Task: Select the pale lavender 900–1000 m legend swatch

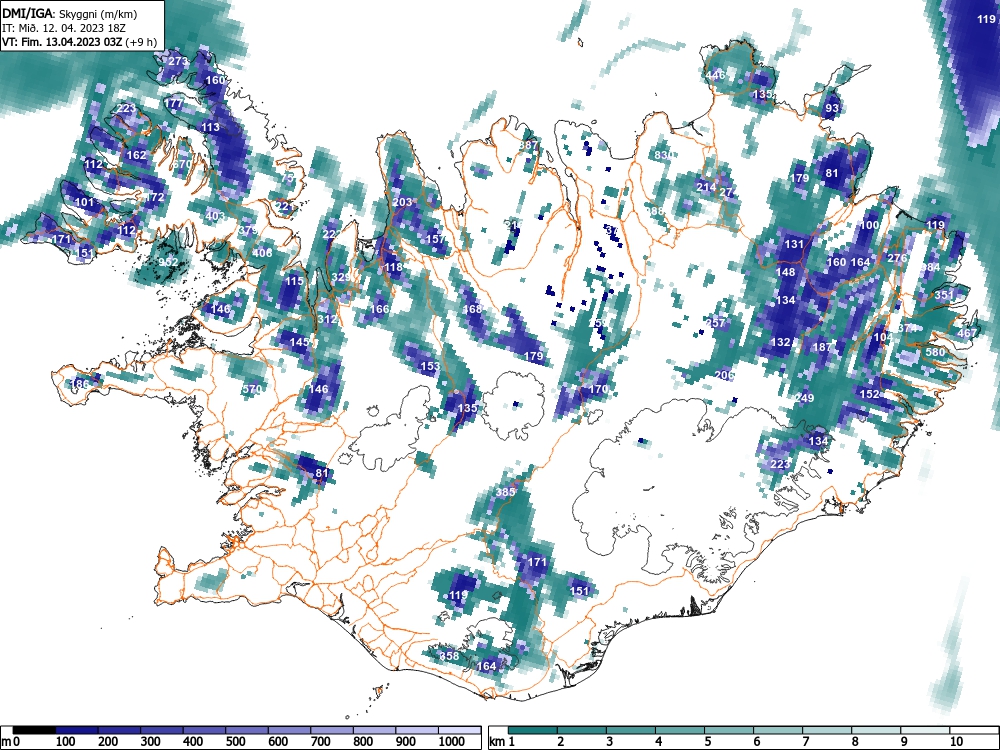Action: coord(417,730)
